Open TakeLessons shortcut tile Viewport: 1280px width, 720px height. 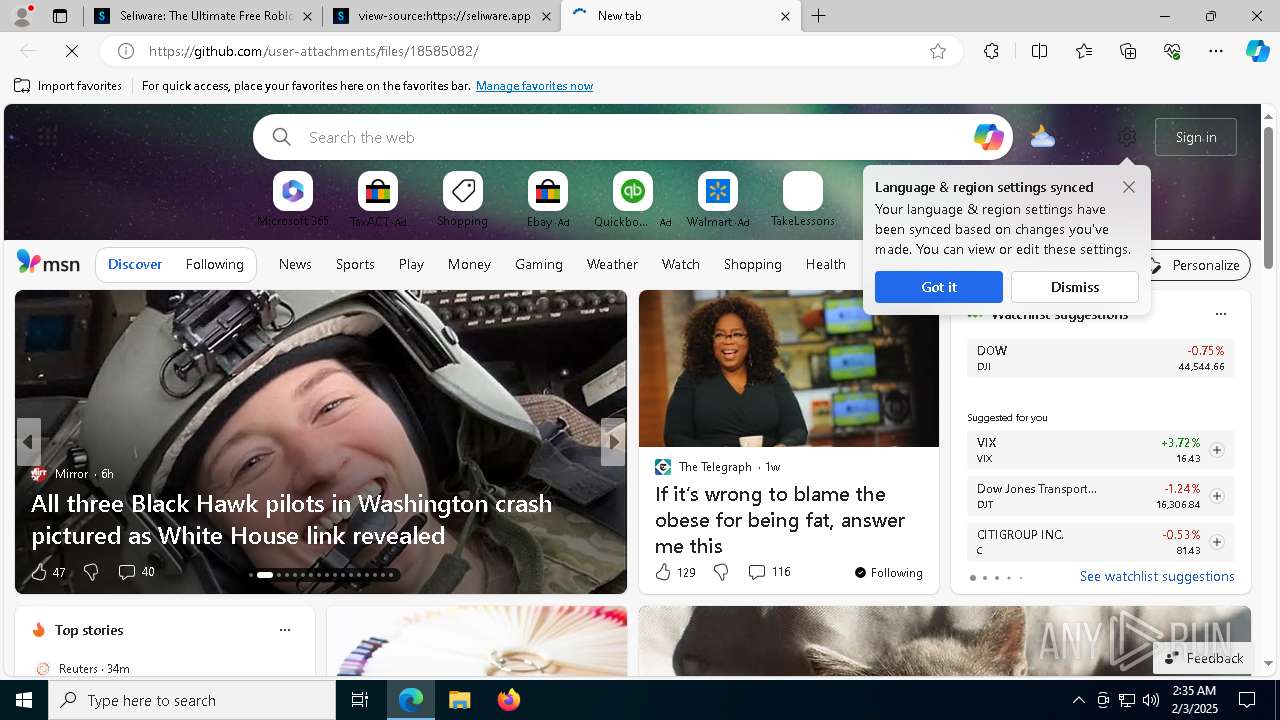tap(802, 199)
